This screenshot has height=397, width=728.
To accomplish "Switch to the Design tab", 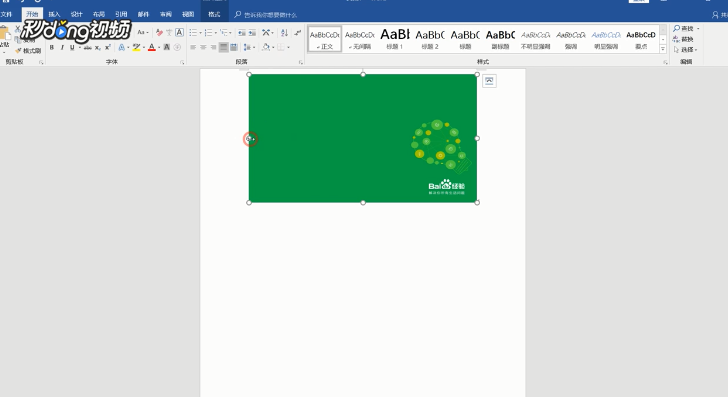I will click(x=77, y=14).
